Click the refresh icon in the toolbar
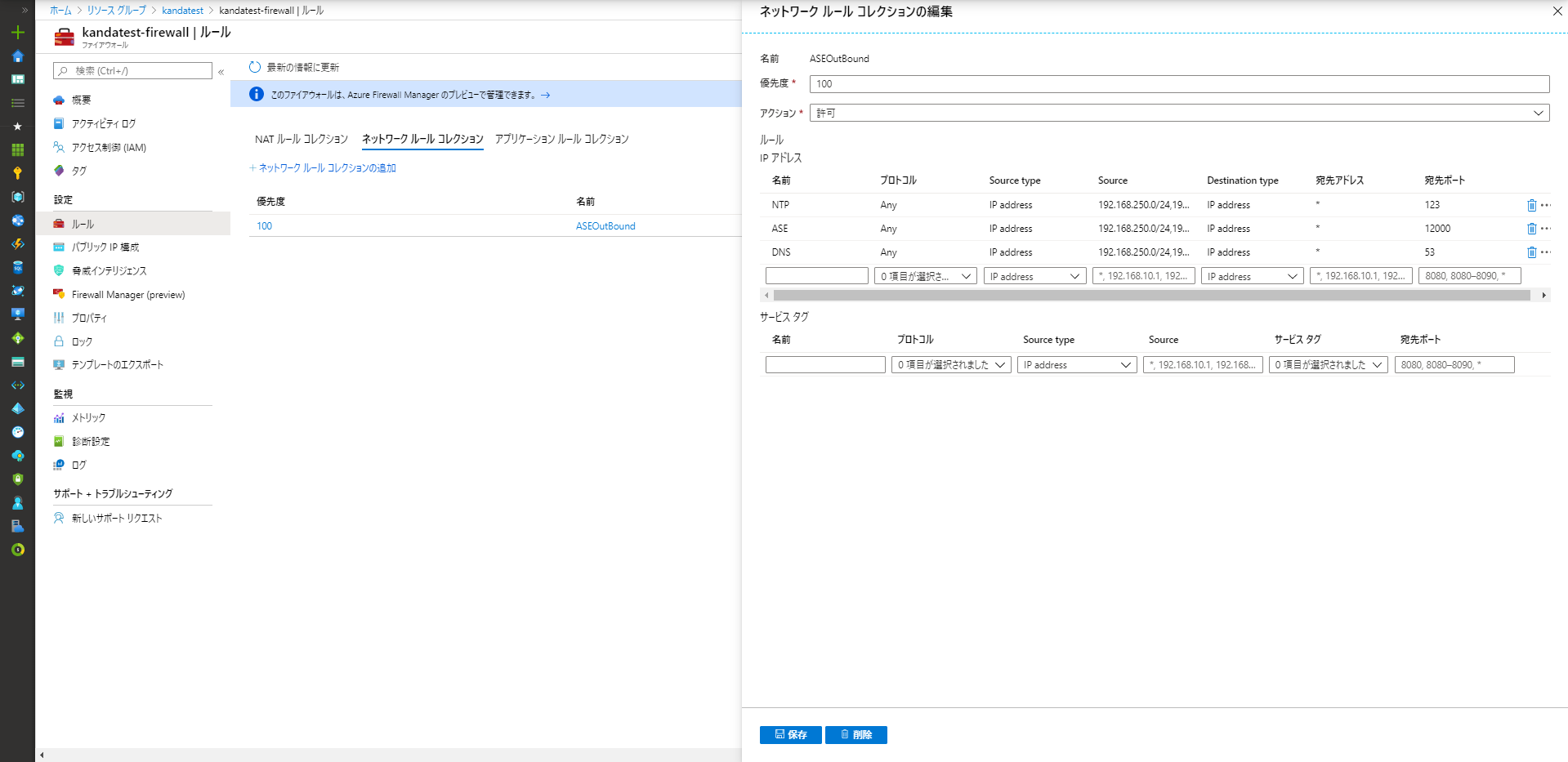1568x762 pixels. [x=255, y=67]
